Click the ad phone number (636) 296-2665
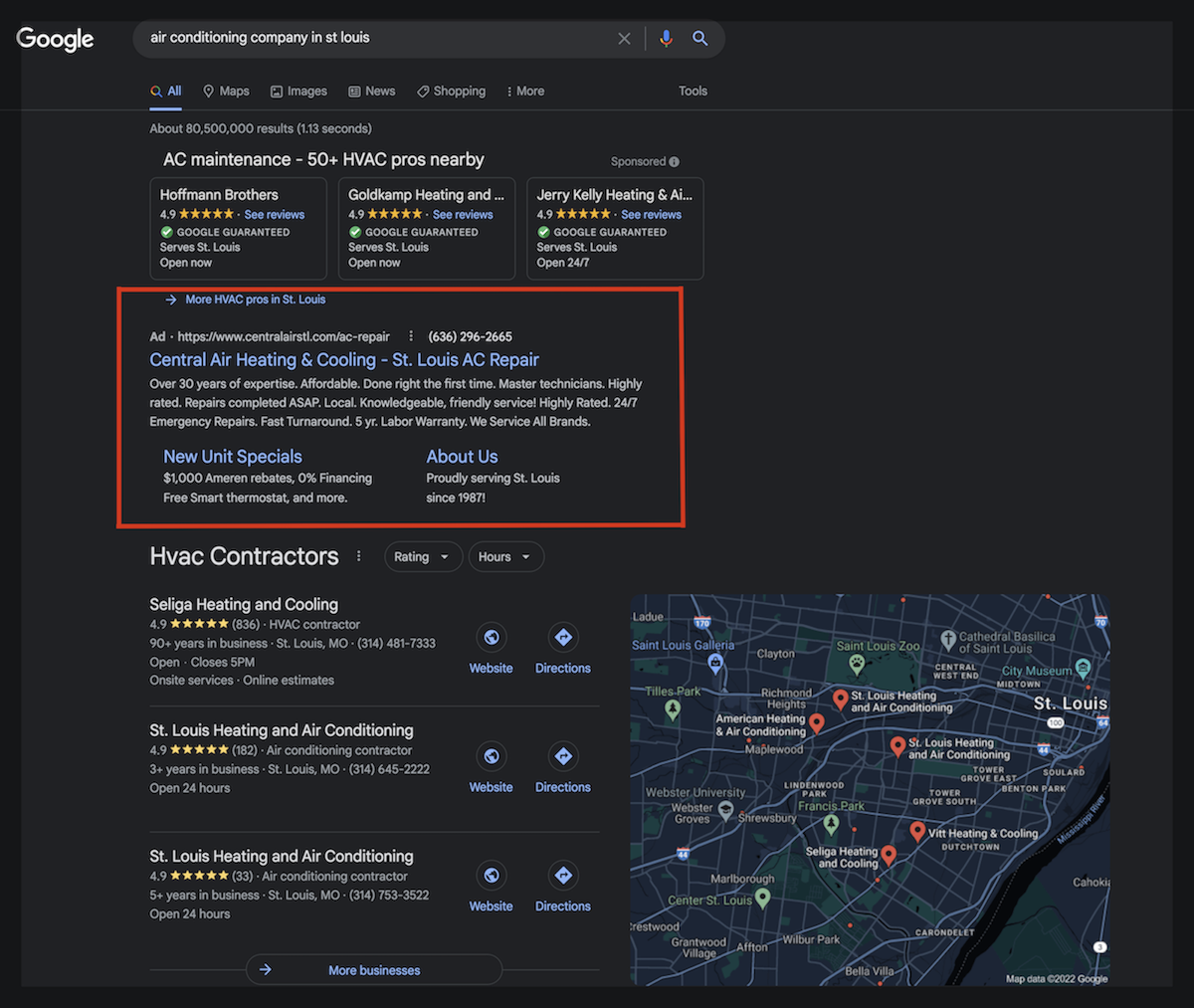Image resolution: width=1194 pixels, height=1008 pixels. tap(470, 336)
